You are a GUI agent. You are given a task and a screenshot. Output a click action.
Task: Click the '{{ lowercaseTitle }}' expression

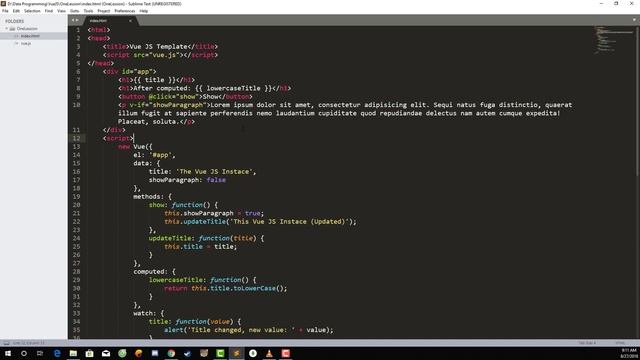[233, 88]
